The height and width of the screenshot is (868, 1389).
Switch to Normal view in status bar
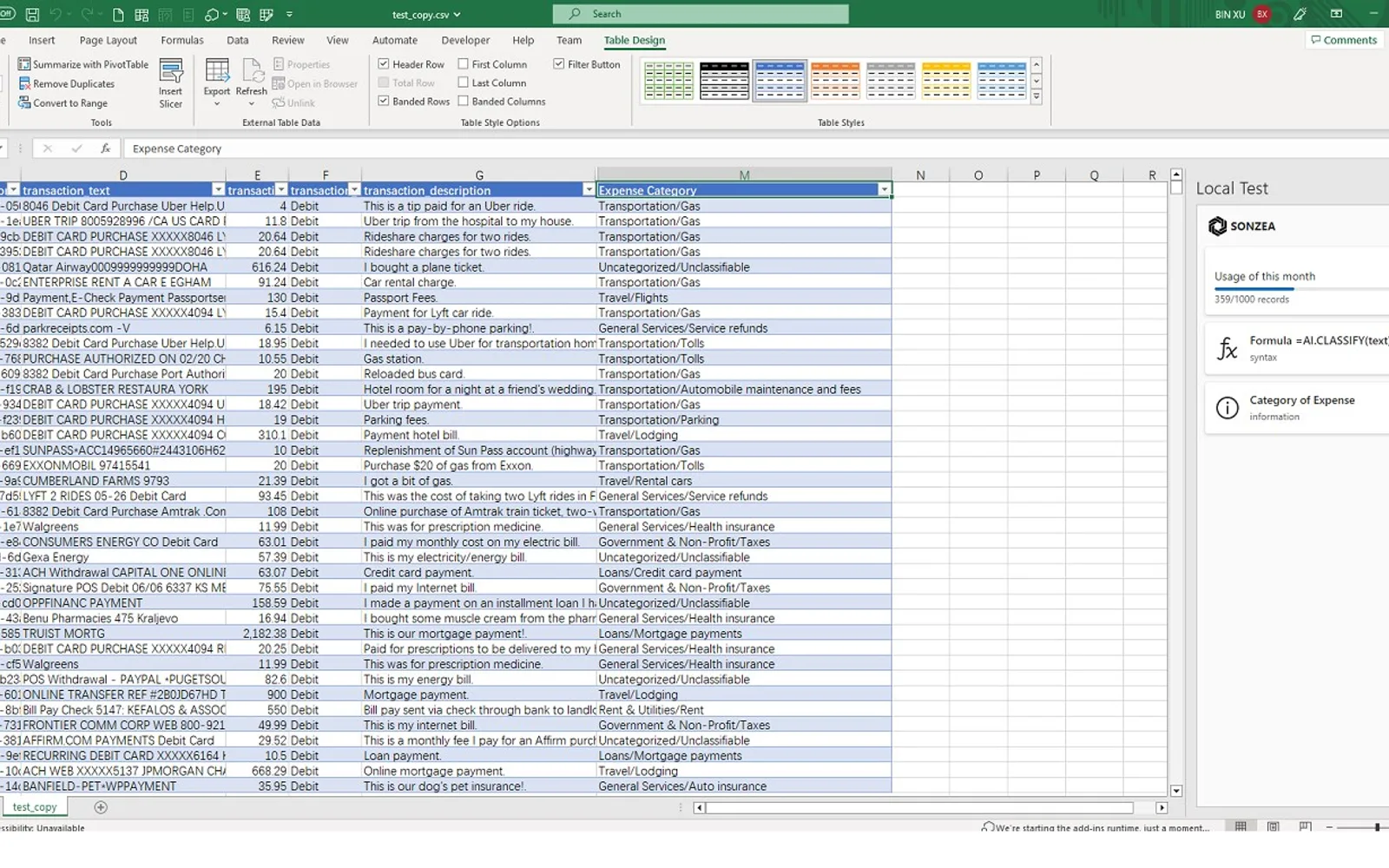coord(1241,827)
